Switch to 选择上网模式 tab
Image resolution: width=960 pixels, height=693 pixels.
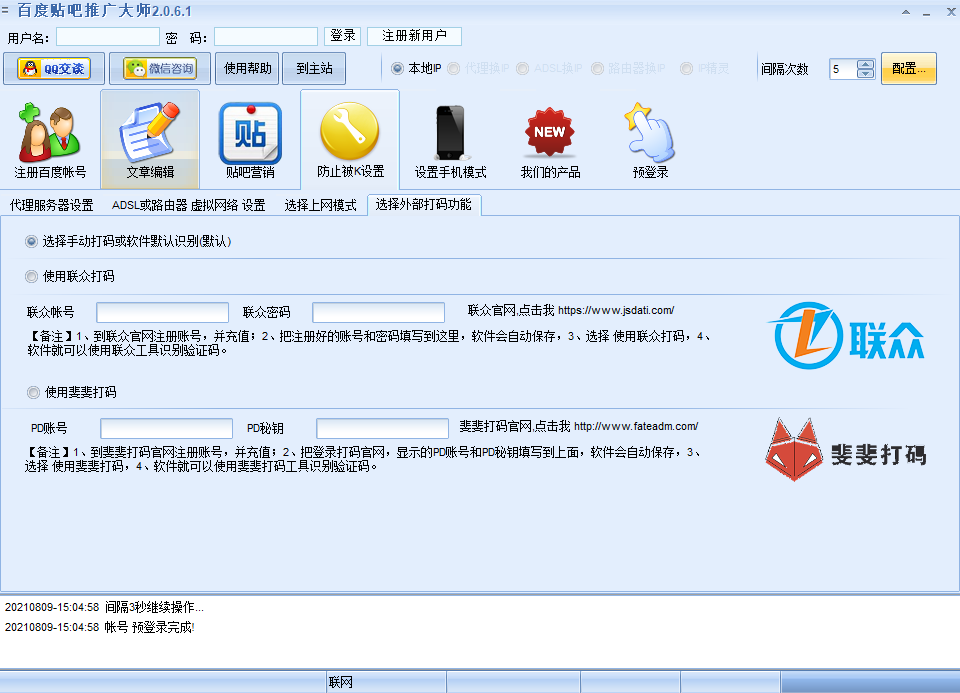[320, 205]
